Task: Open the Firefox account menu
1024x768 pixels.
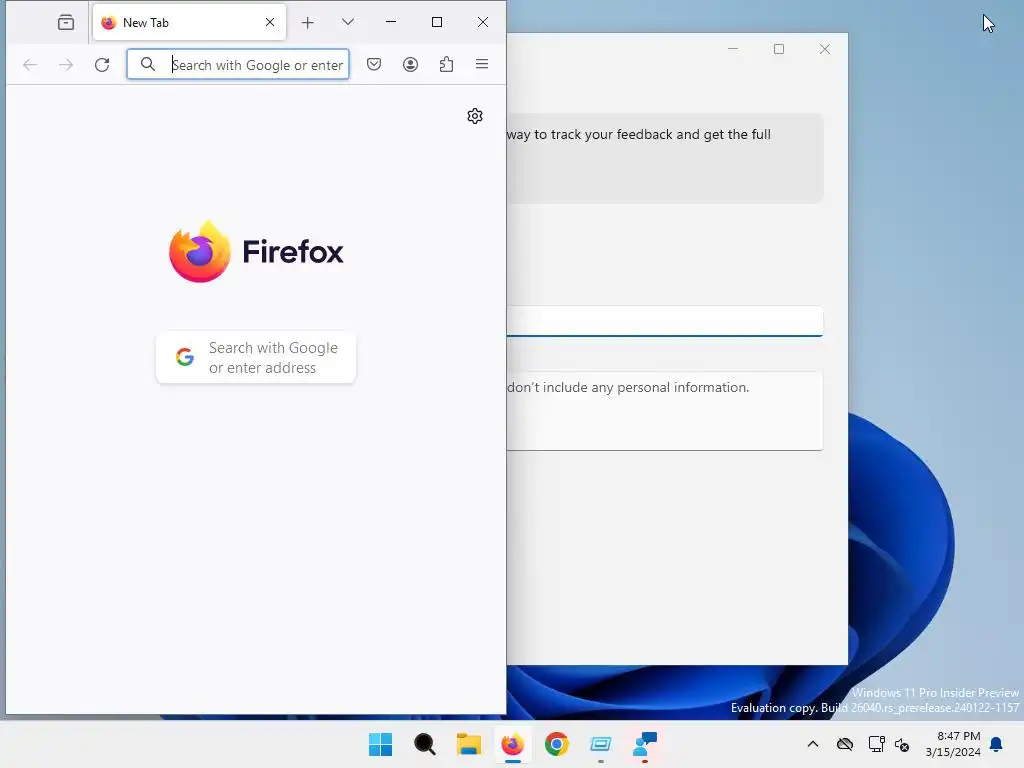Action: (x=410, y=64)
